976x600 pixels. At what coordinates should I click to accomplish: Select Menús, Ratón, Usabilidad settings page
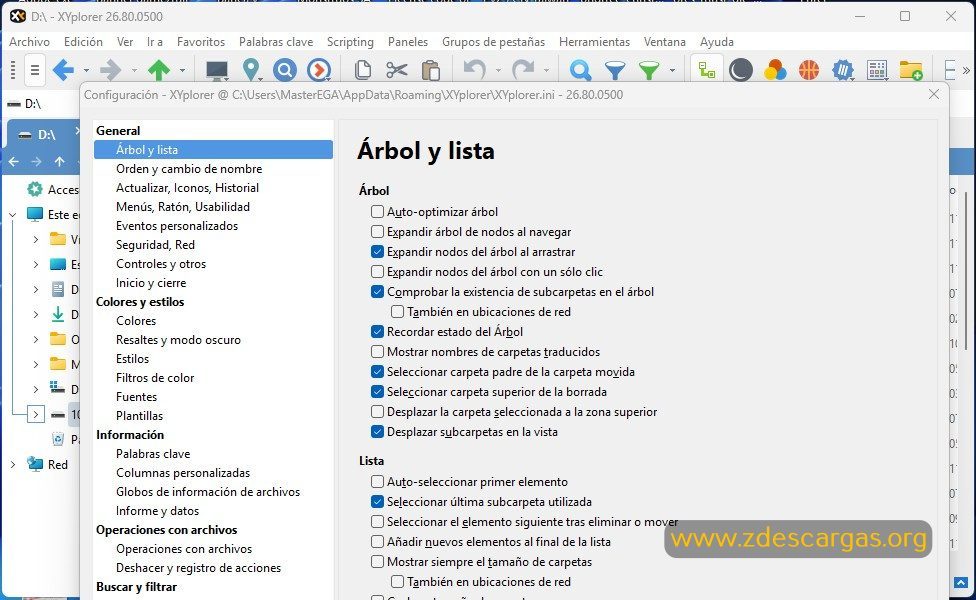[183, 207]
